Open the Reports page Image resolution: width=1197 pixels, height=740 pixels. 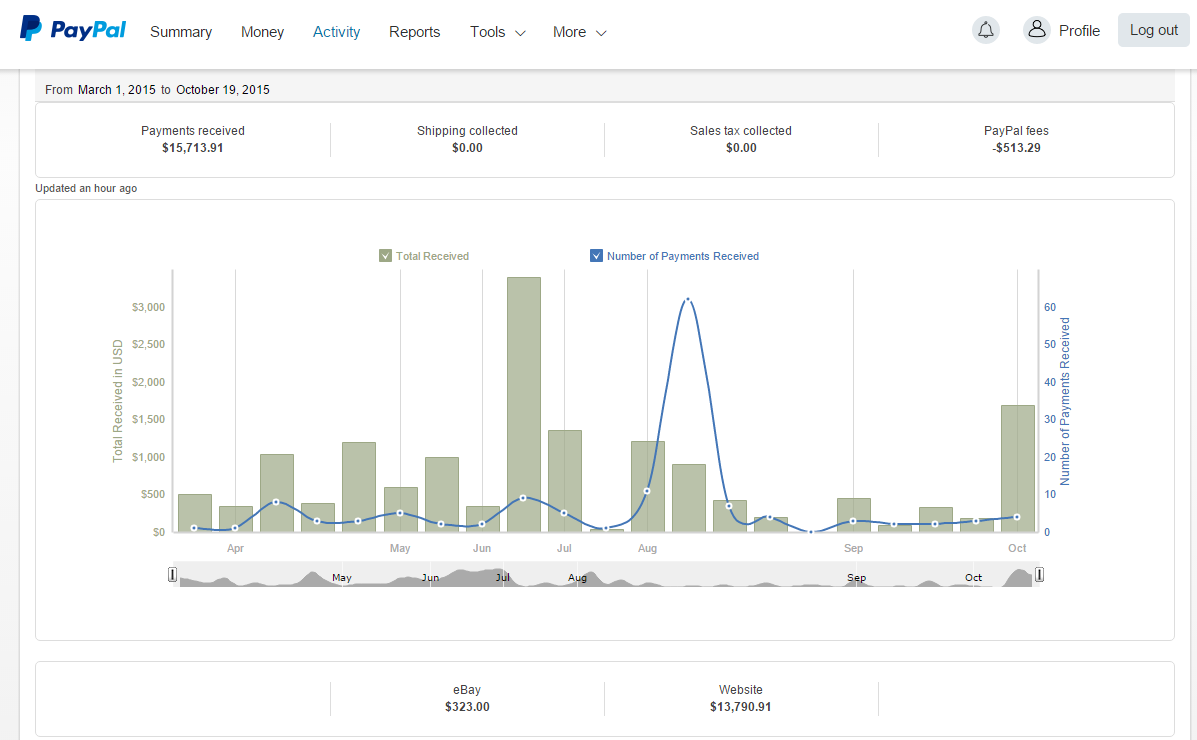point(415,32)
